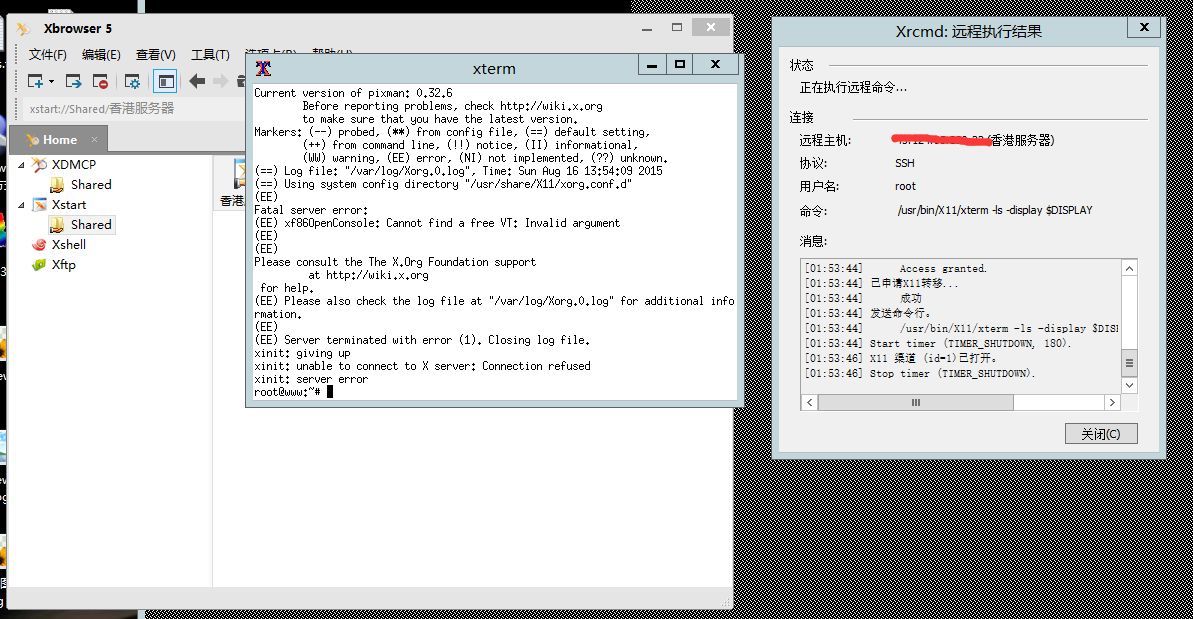This screenshot has height=619, width=1193.
Task: Select the XDMCP magnifier icon in tree
Action: pyautogui.click(x=40, y=164)
